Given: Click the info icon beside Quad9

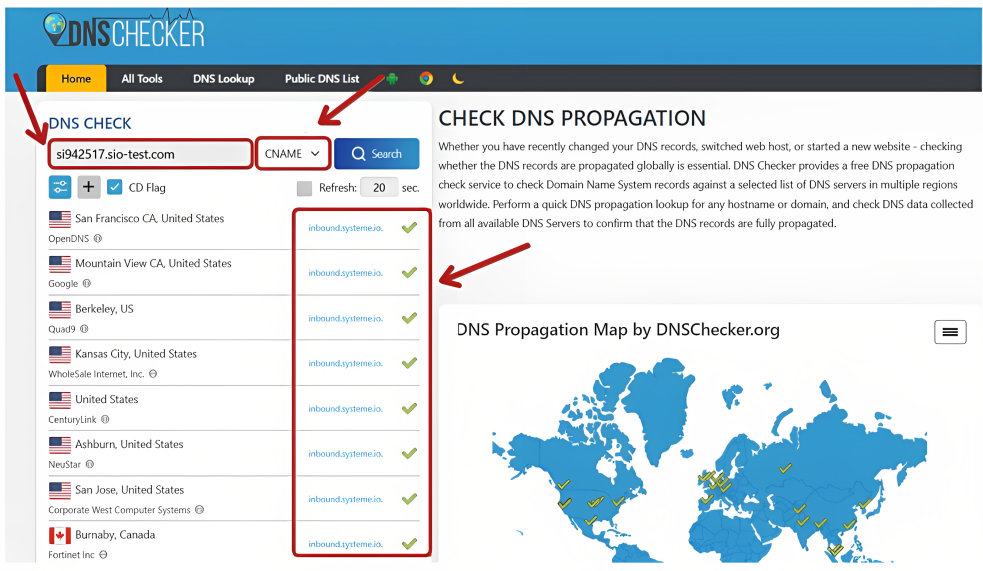Looking at the screenshot, I should tap(84, 328).
